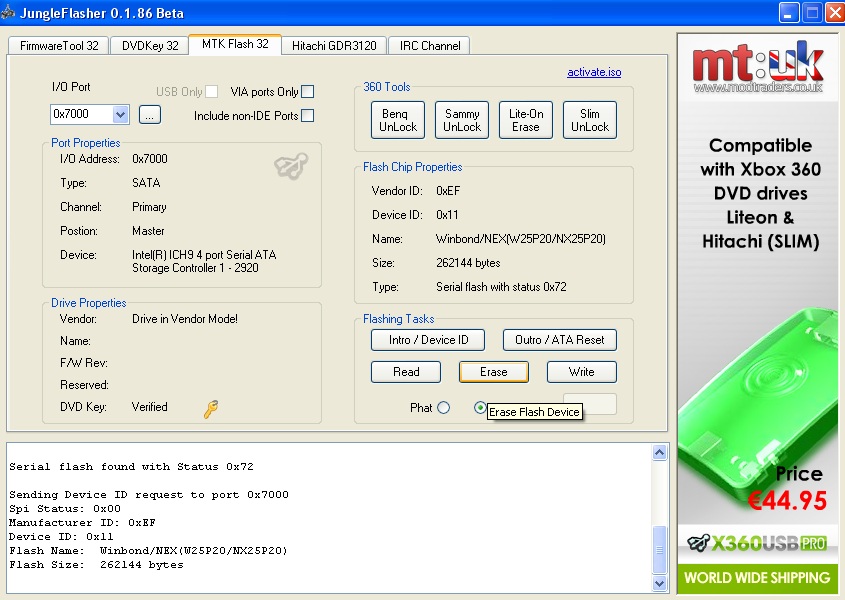Click the Device ID value 0x11

pos(447,215)
